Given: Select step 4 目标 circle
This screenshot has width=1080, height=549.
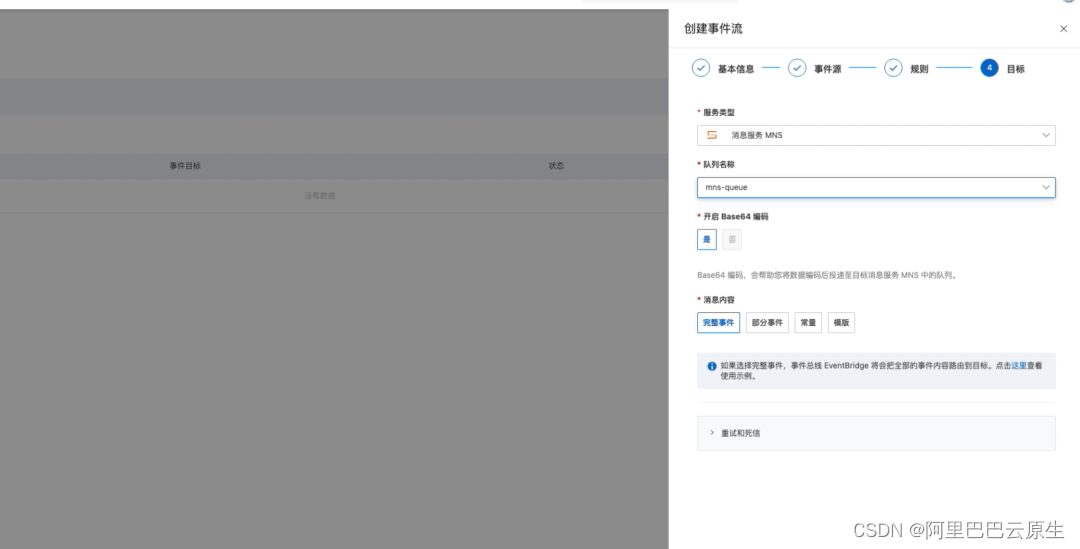Looking at the screenshot, I should 989,68.
